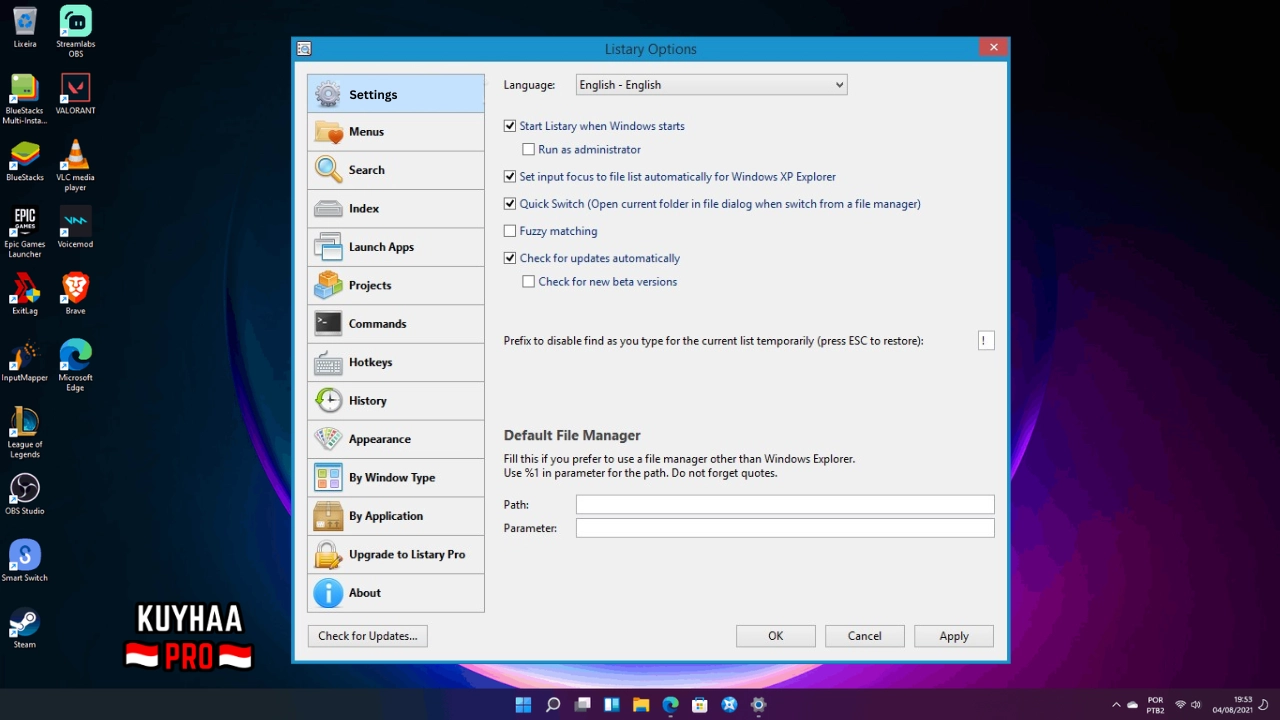The height and width of the screenshot is (720, 1280).
Task: Toggle set input focus for XP Explorer
Action: (x=510, y=176)
